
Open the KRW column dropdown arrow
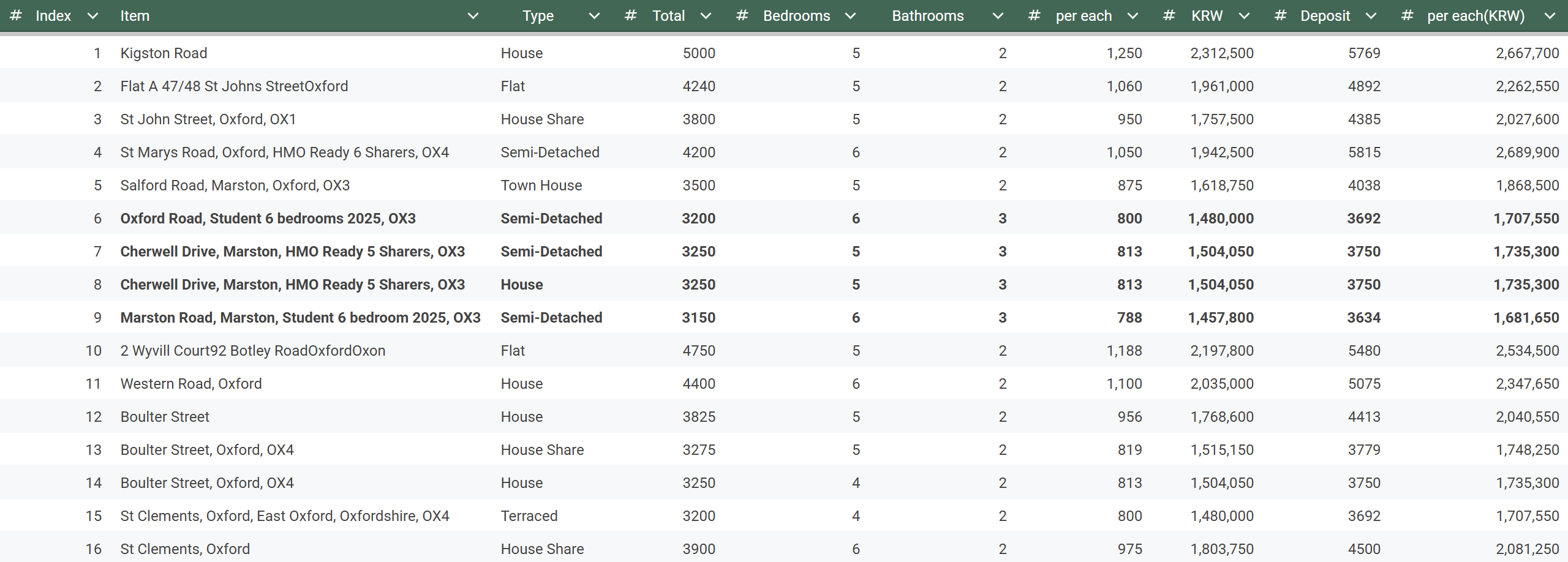point(1244,16)
